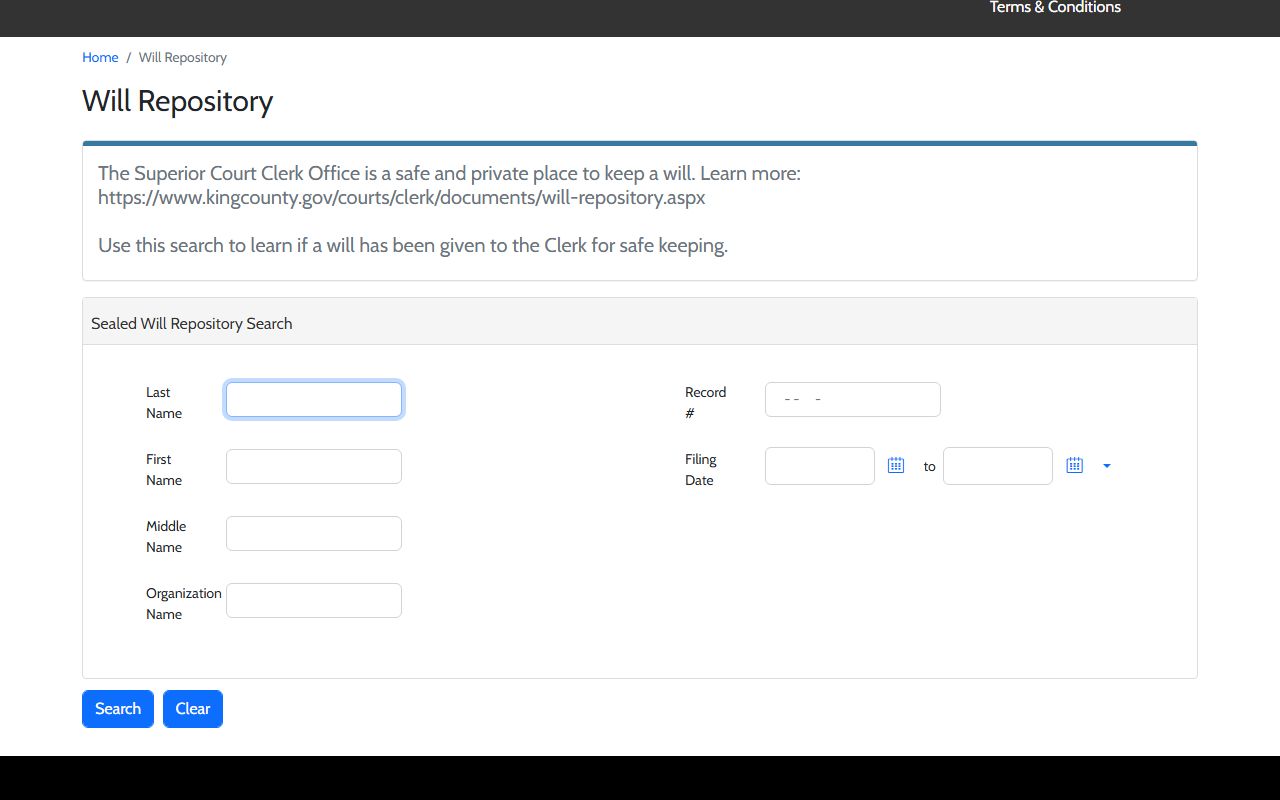Viewport: 1280px width, 800px height.
Task: Click the Organization Name label
Action: (184, 604)
